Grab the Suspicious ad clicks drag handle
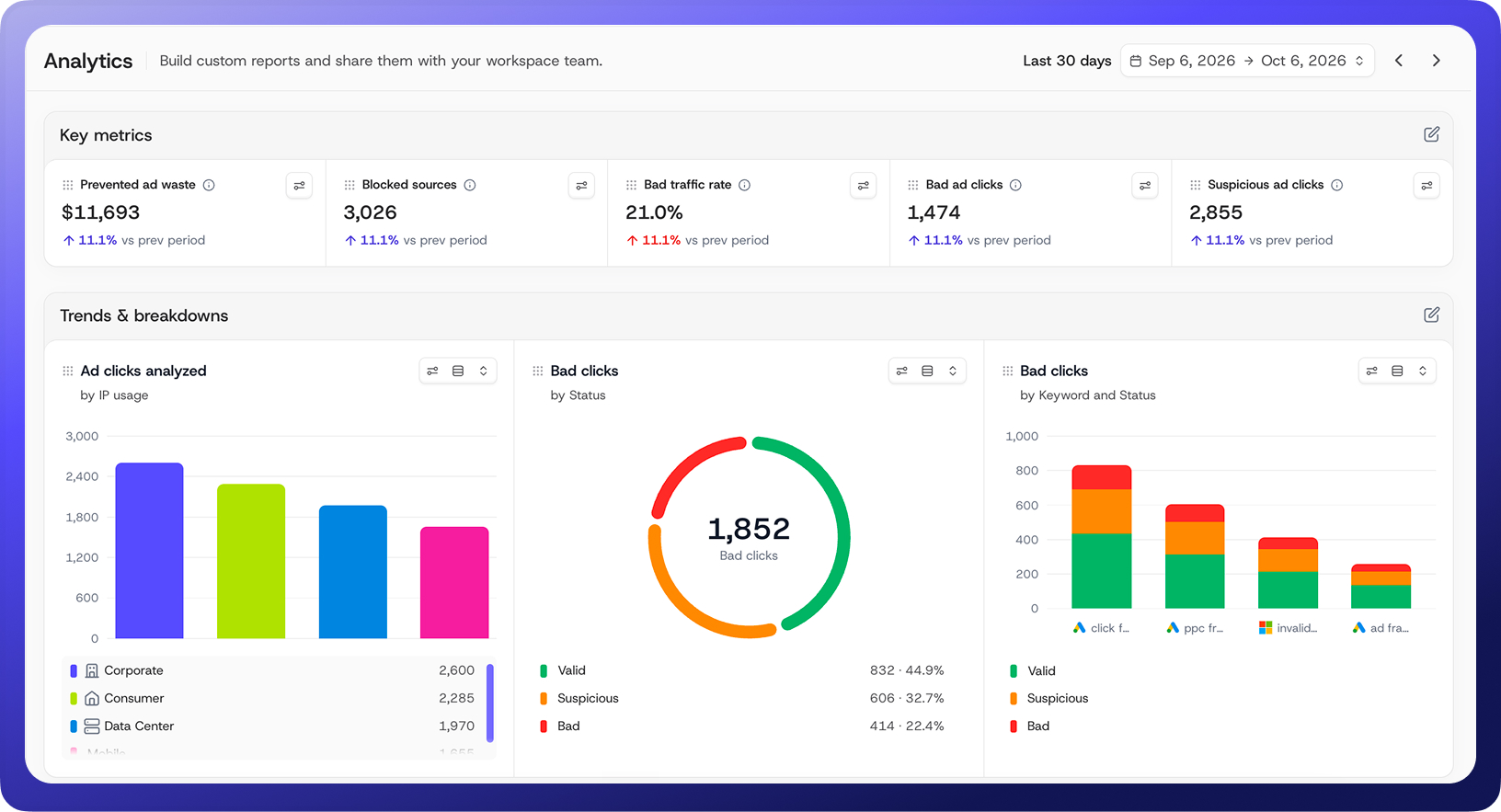The width and height of the screenshot is (1501, 812). [1195, 185]
